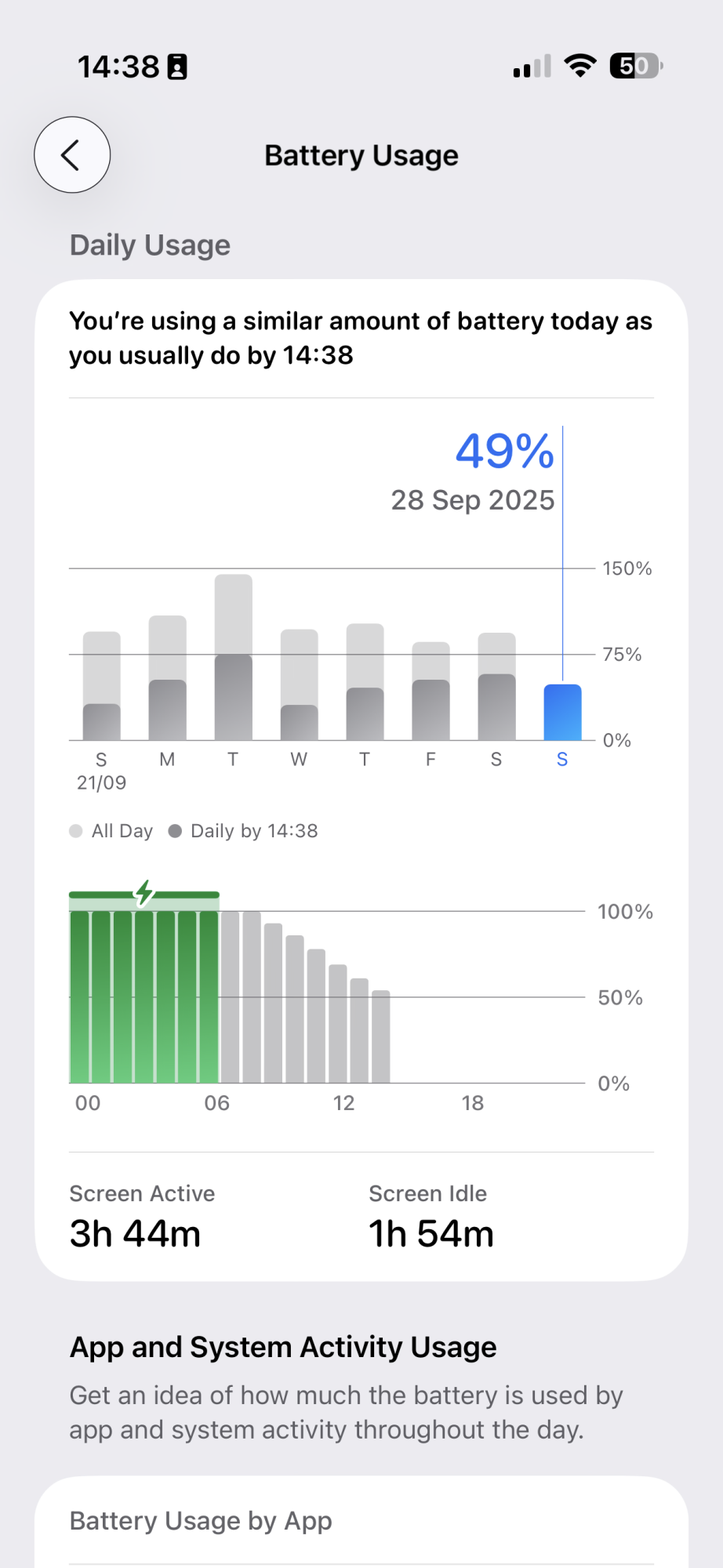The width and height of the screenshot is (723, 1568).
Task: Tap the All Day legend dot
Action: pos(76,831)
